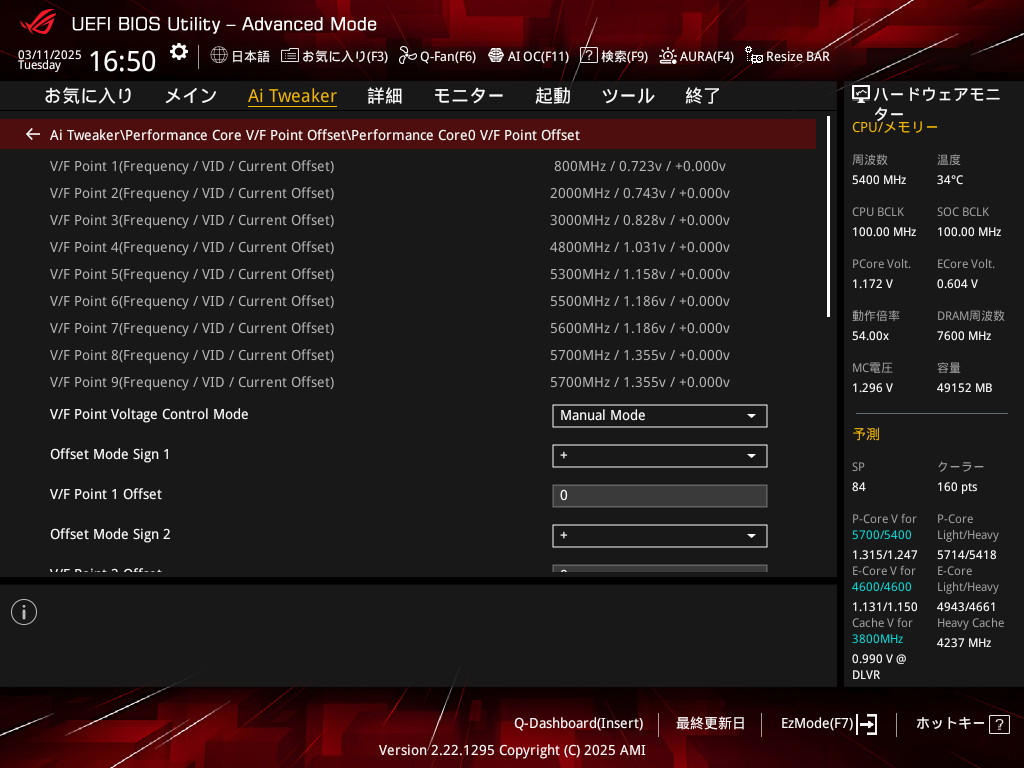Click the 16:50 clock time
This screenshot has height=768, width=1024.
(122, 61)
